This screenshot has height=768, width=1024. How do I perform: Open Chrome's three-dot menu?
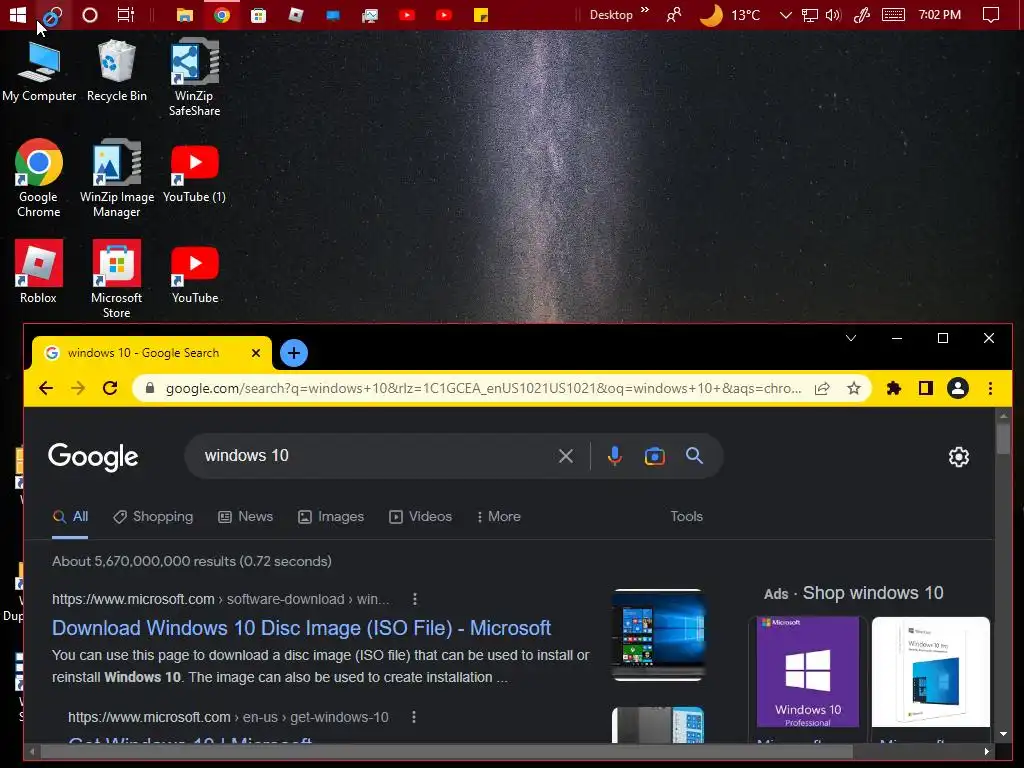coord(991,389)
